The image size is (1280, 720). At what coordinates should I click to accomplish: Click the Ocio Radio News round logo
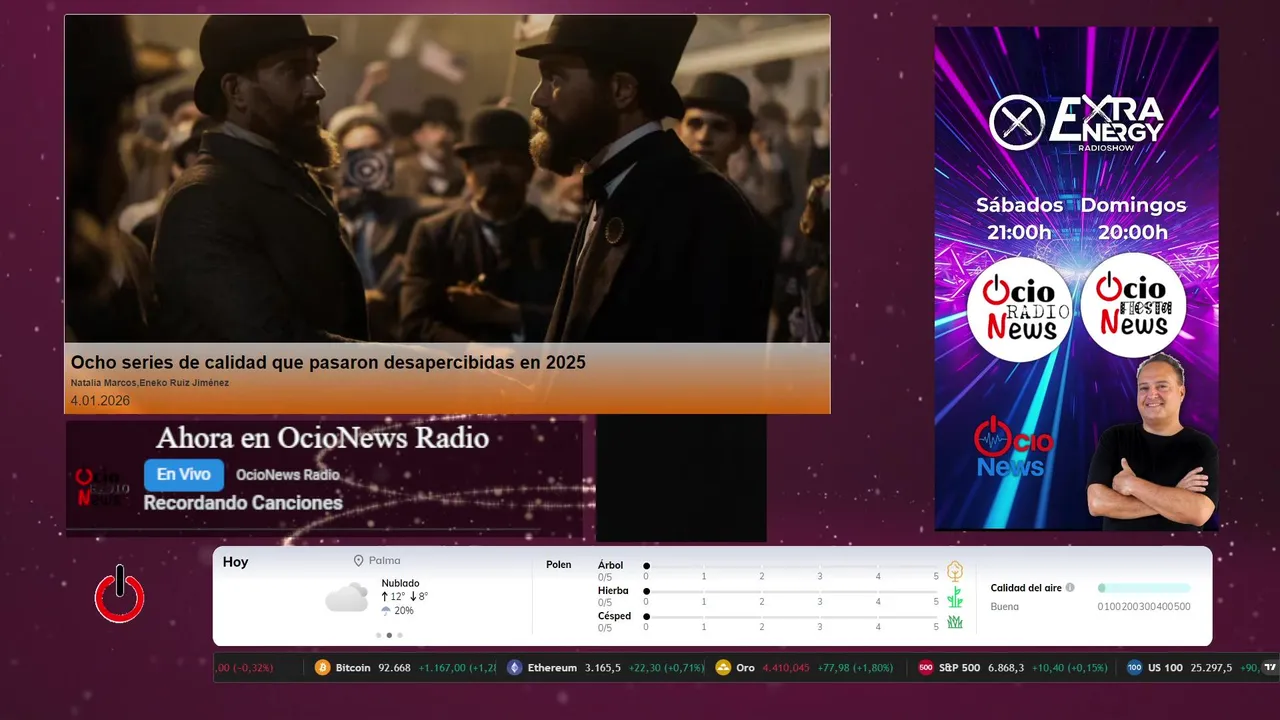pyautogui.click(x=1019, y=308)
